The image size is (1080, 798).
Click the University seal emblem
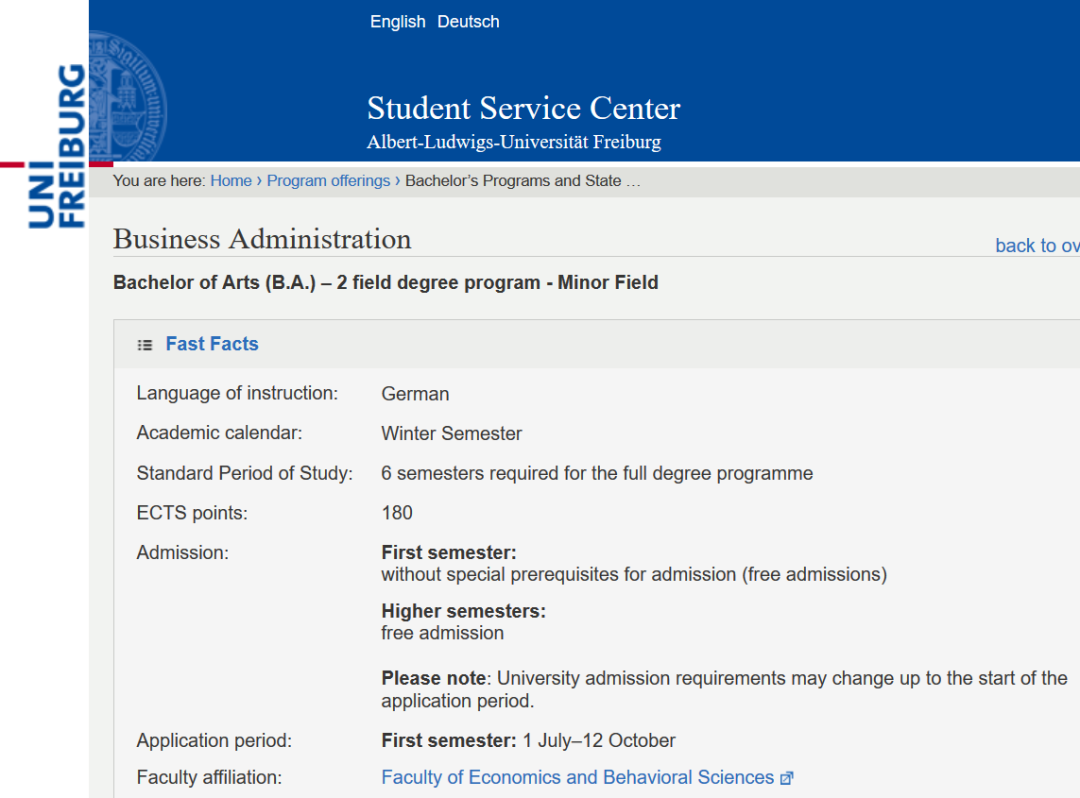coord(128,96)
